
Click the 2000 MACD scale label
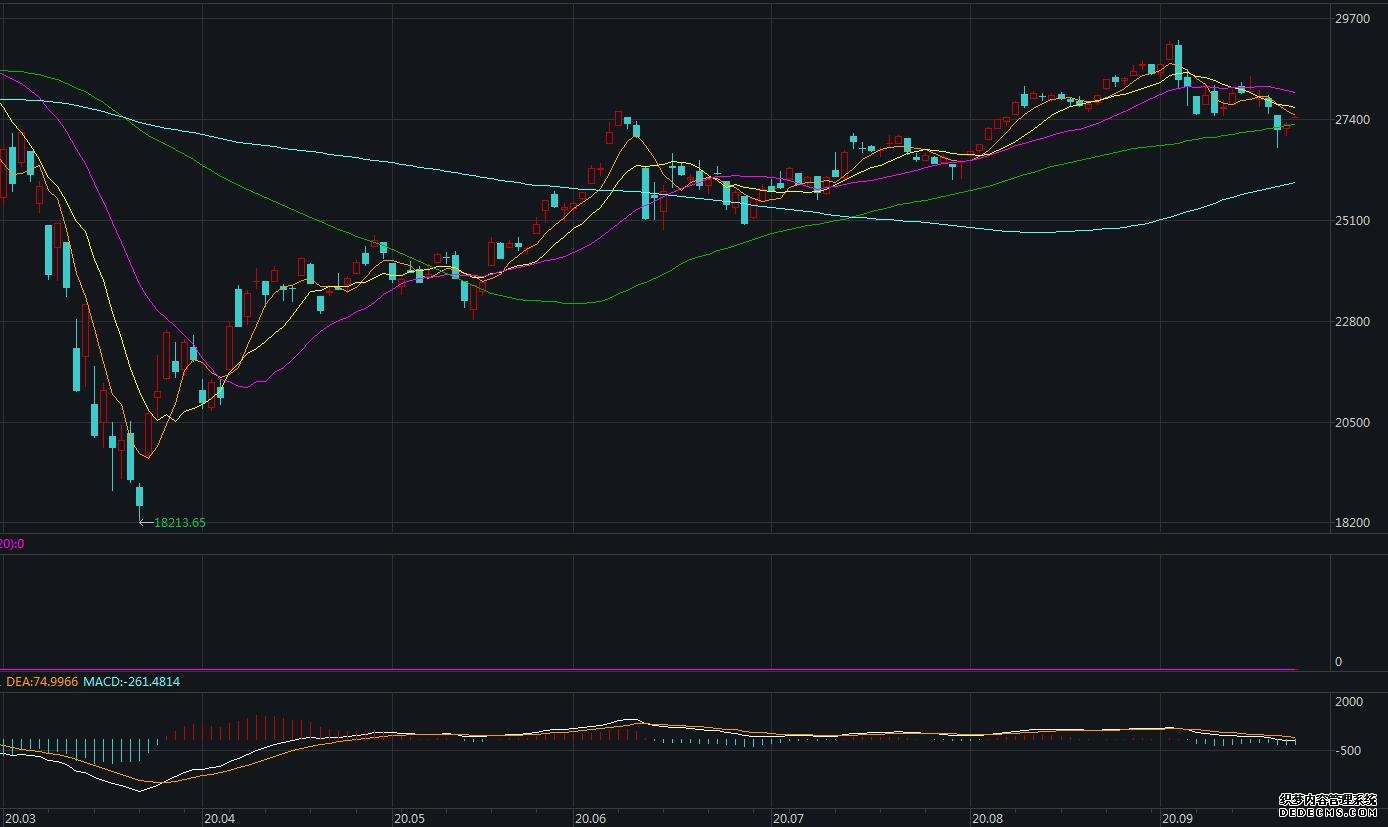(1349, 702)
